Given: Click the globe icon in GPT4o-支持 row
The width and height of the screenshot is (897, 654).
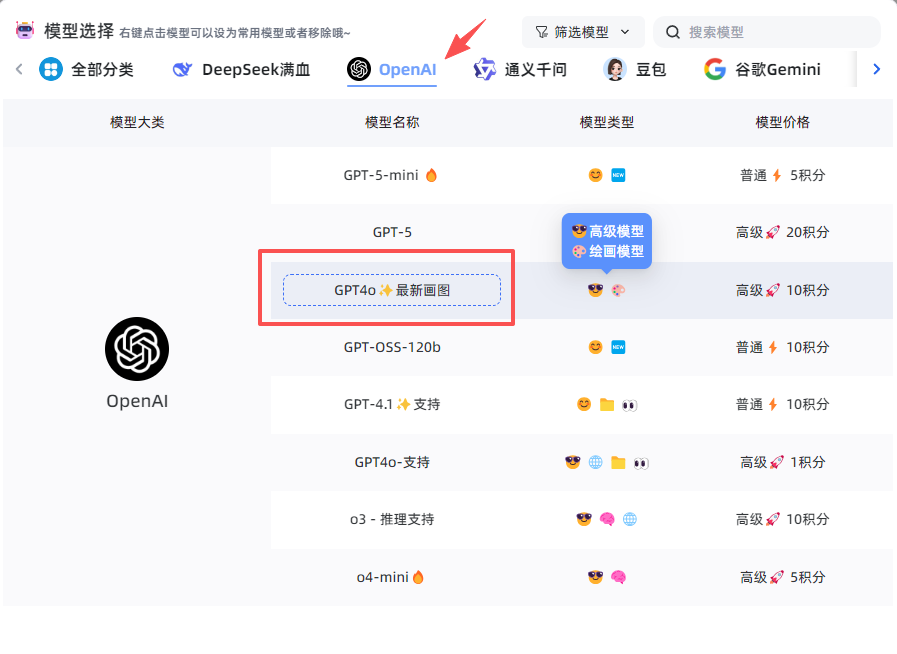Looking at the screenshot, I should coord(595,462).
